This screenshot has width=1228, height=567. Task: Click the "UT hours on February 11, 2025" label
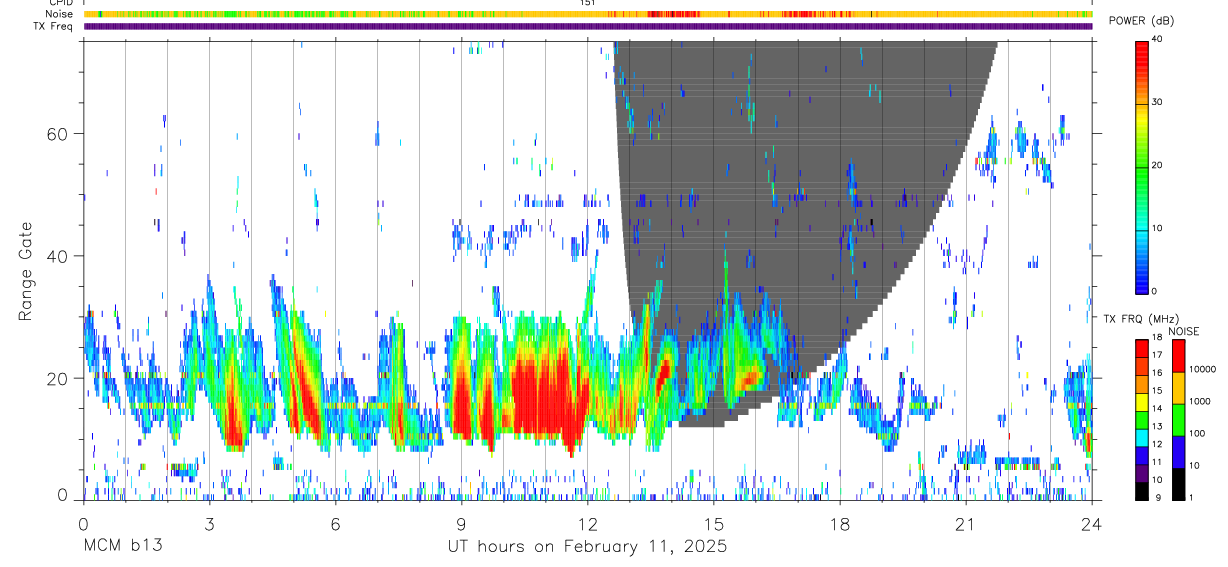(x=586, y=547)
